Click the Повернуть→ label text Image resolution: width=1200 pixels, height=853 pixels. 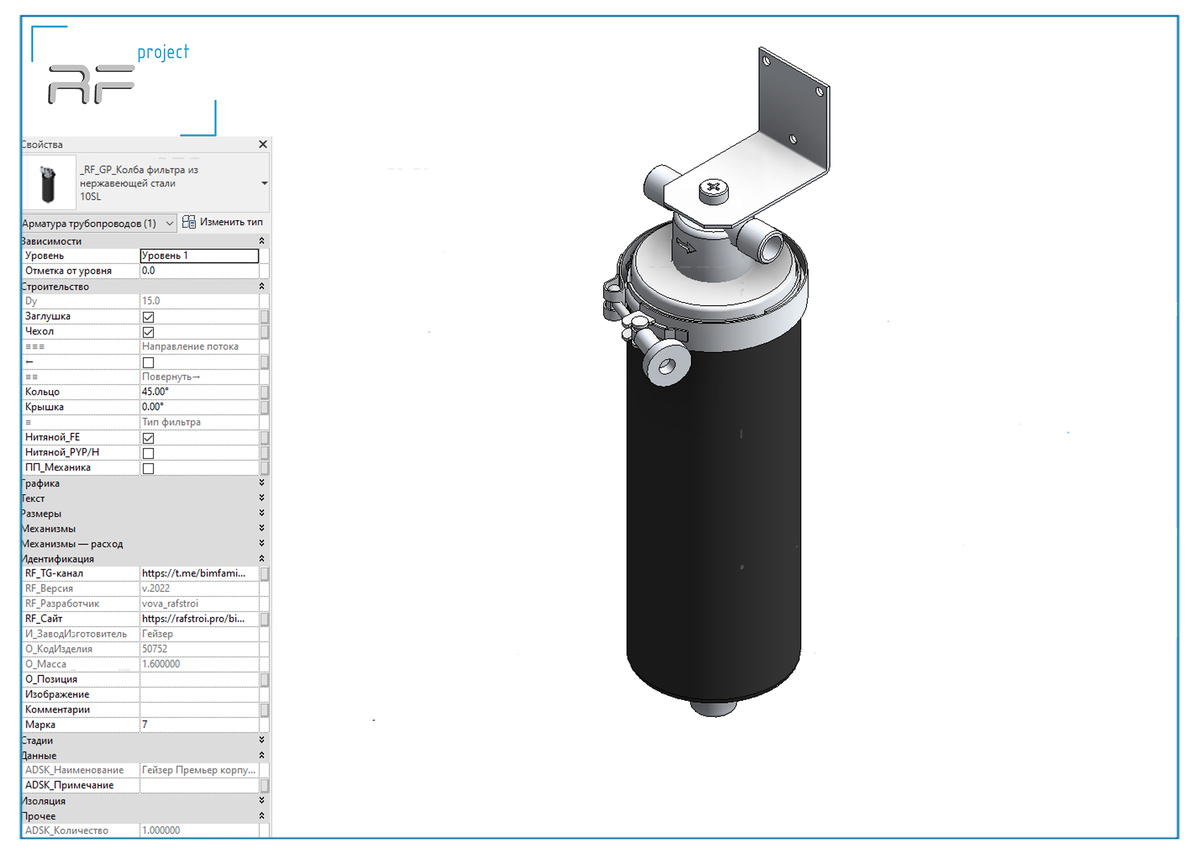click(172, 377)
